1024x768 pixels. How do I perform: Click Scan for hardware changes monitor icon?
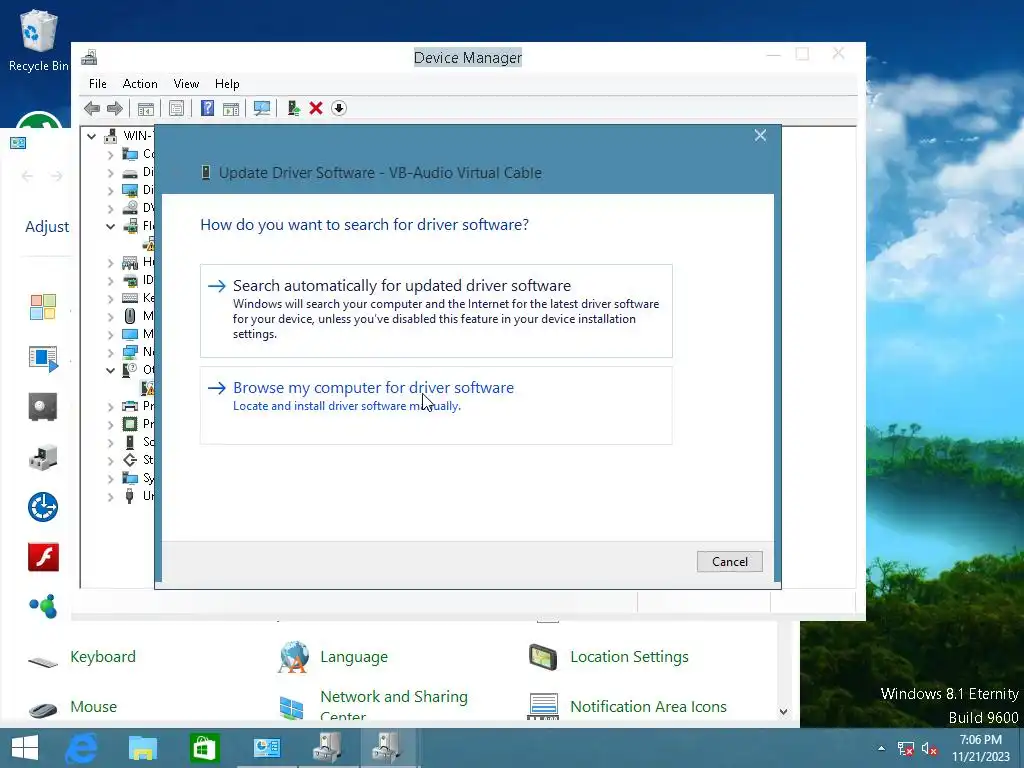[x=262, y=108]
